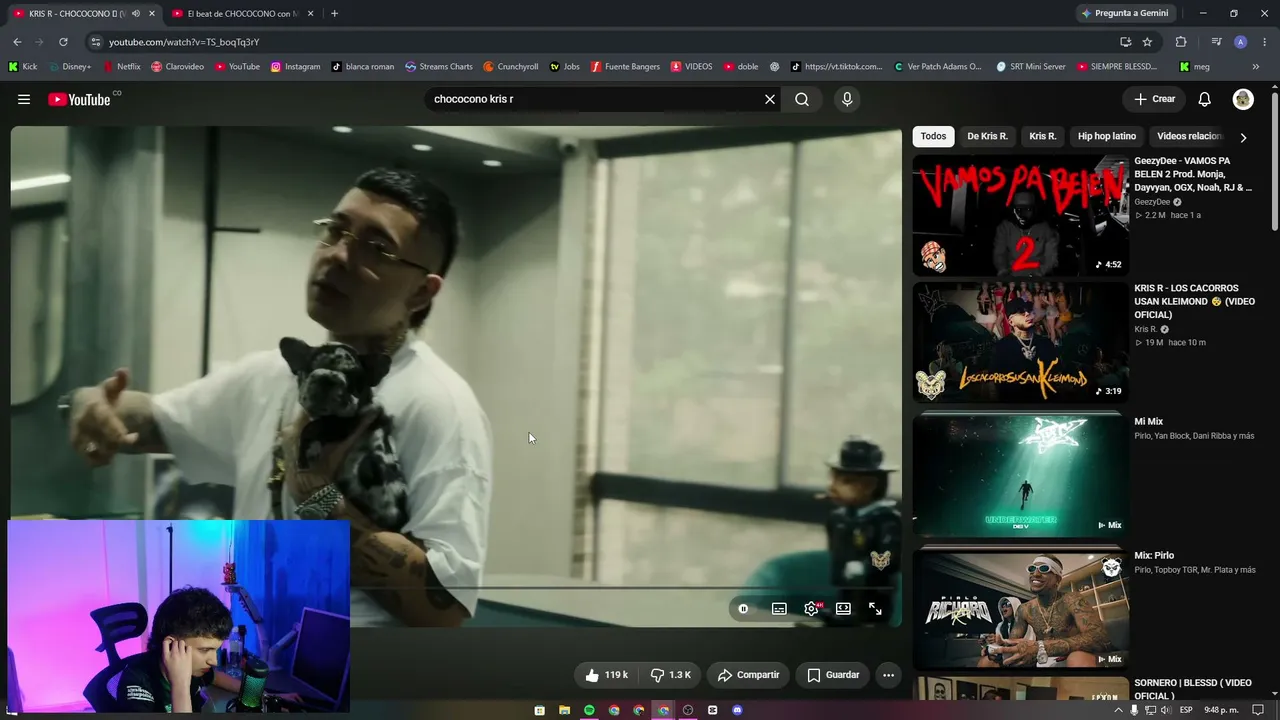Screen dimensions: 1280x720
Task: Open video player settings gear
Action: tap(811, 608)
